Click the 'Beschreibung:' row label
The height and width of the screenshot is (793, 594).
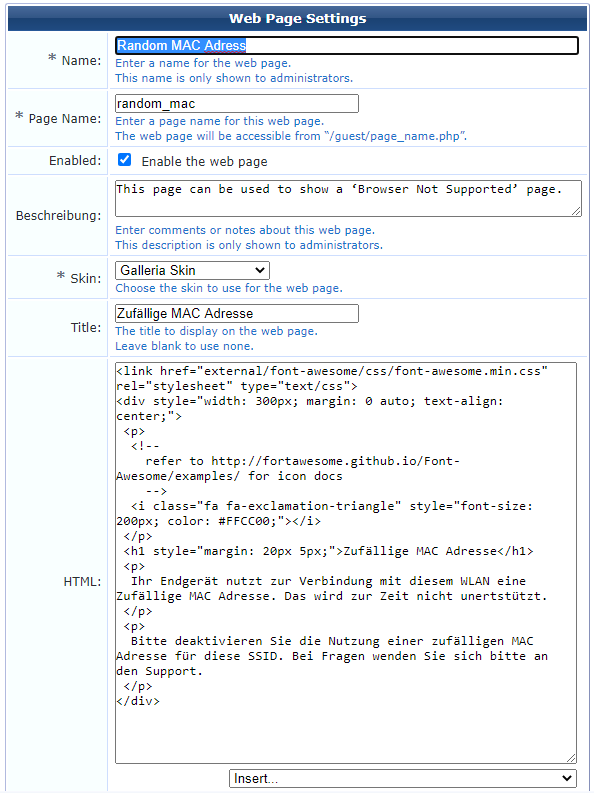pyautogui.click(x=58, y=215)
